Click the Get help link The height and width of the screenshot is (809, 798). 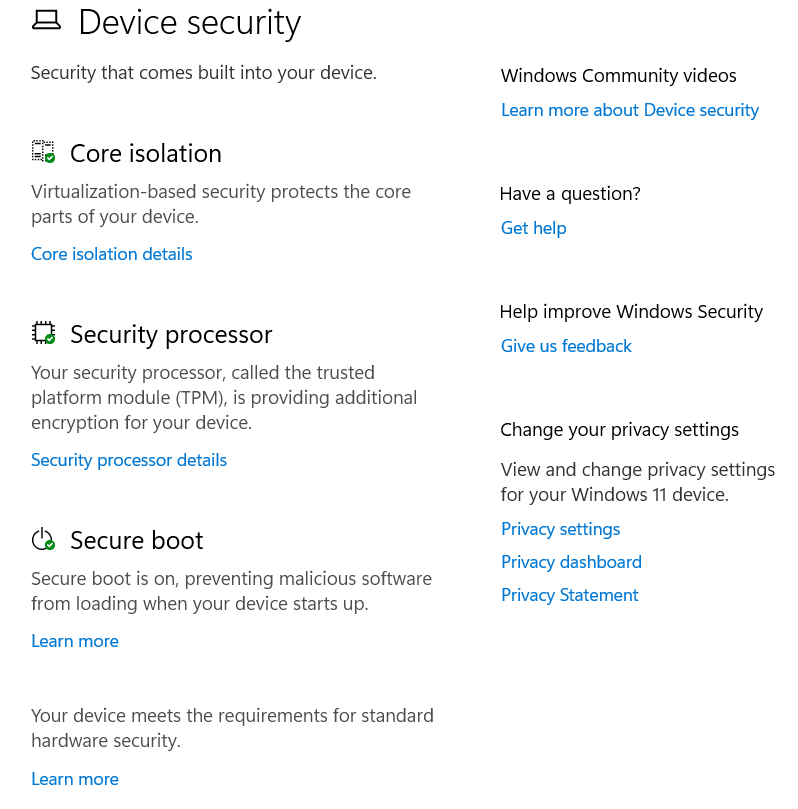[x=534, y=228]
